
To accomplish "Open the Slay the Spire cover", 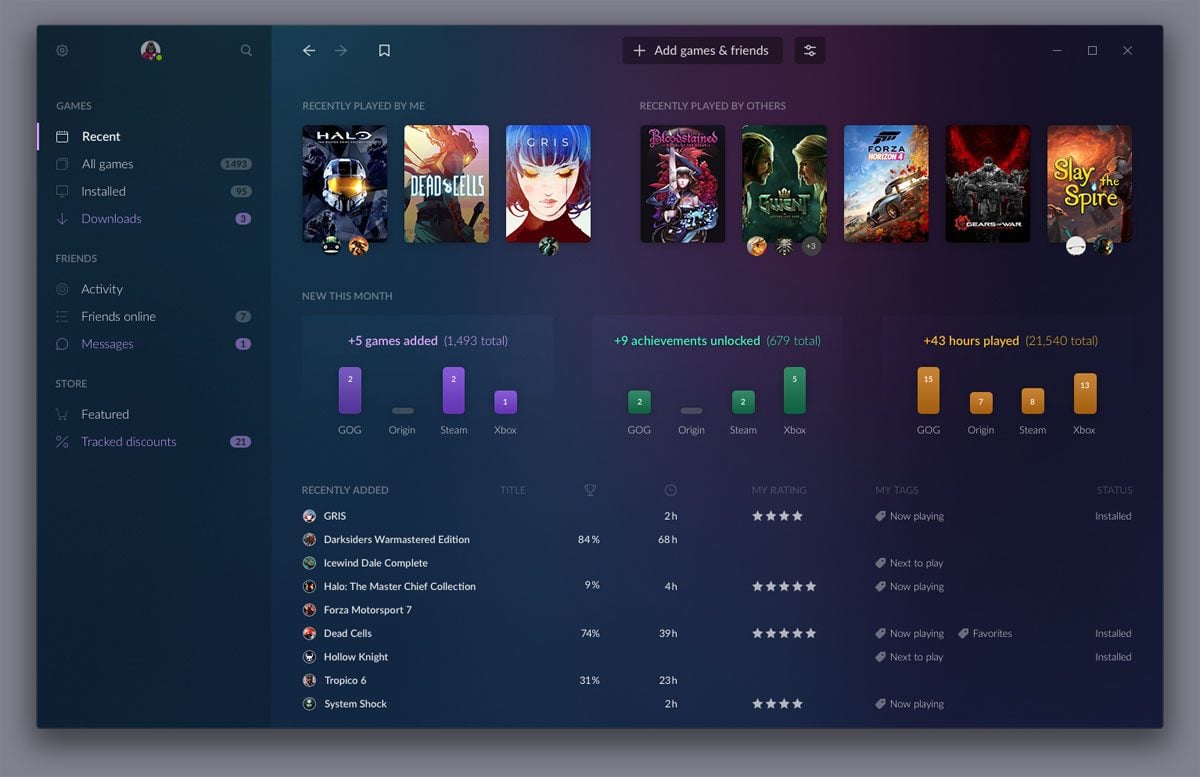I will [x=1090, y=184].
